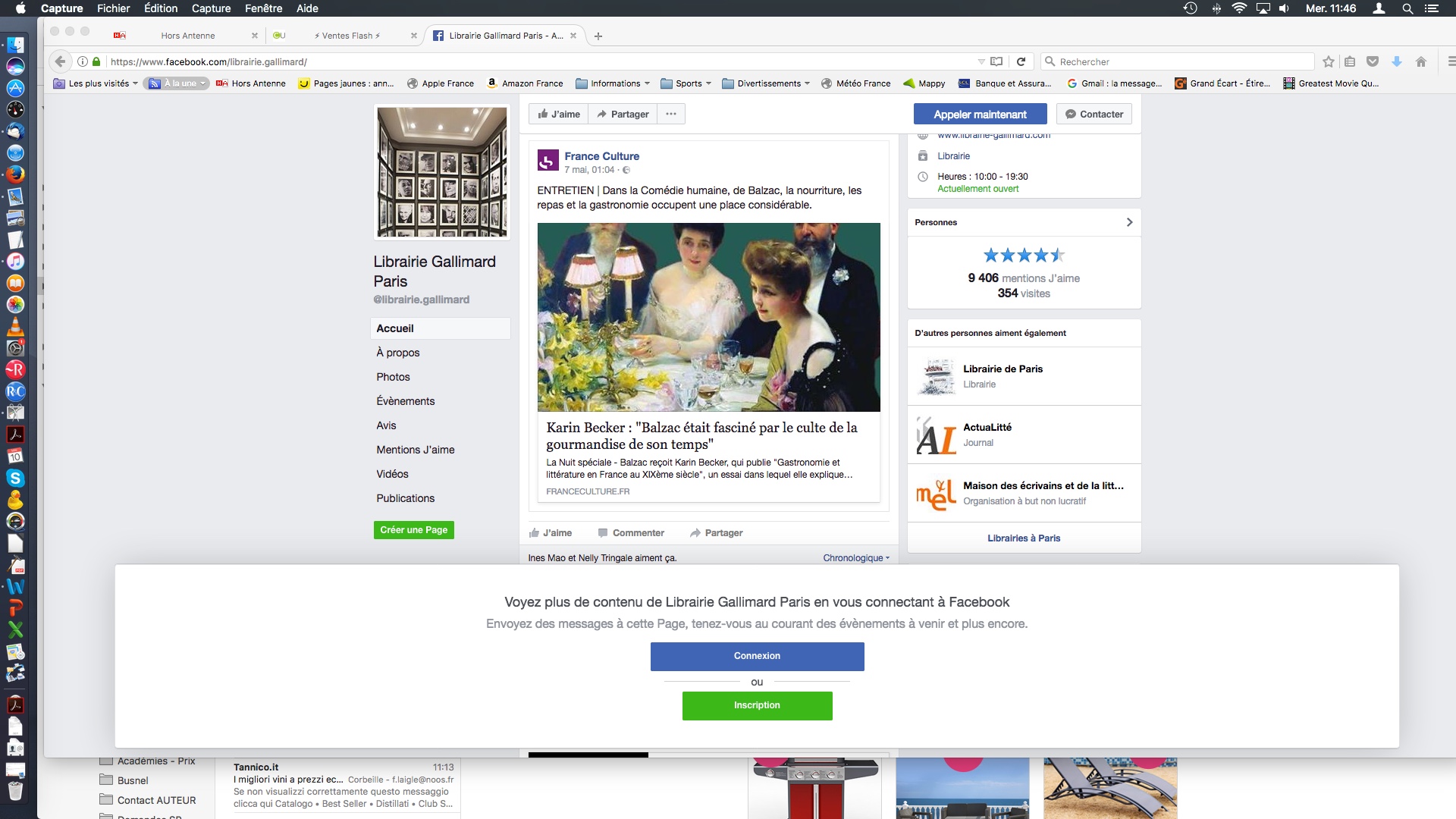
Task: Open Notification Center icon in menu bar
Action: [x=1432, y=8]
